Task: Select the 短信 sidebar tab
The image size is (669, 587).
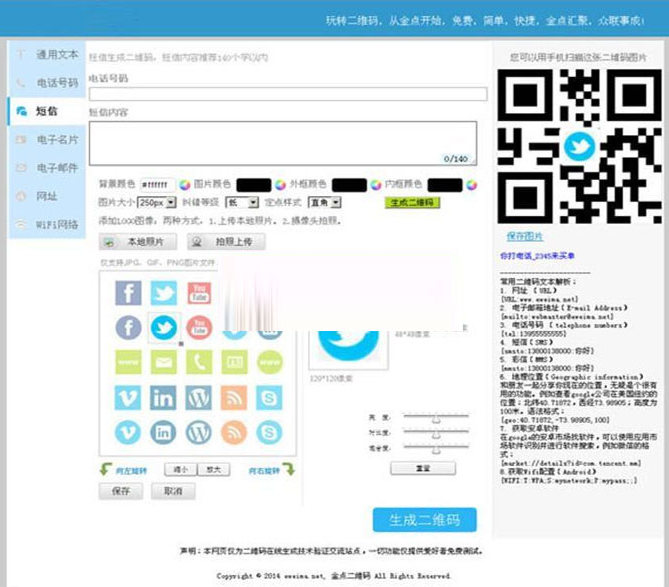Action: coord(47,111)
